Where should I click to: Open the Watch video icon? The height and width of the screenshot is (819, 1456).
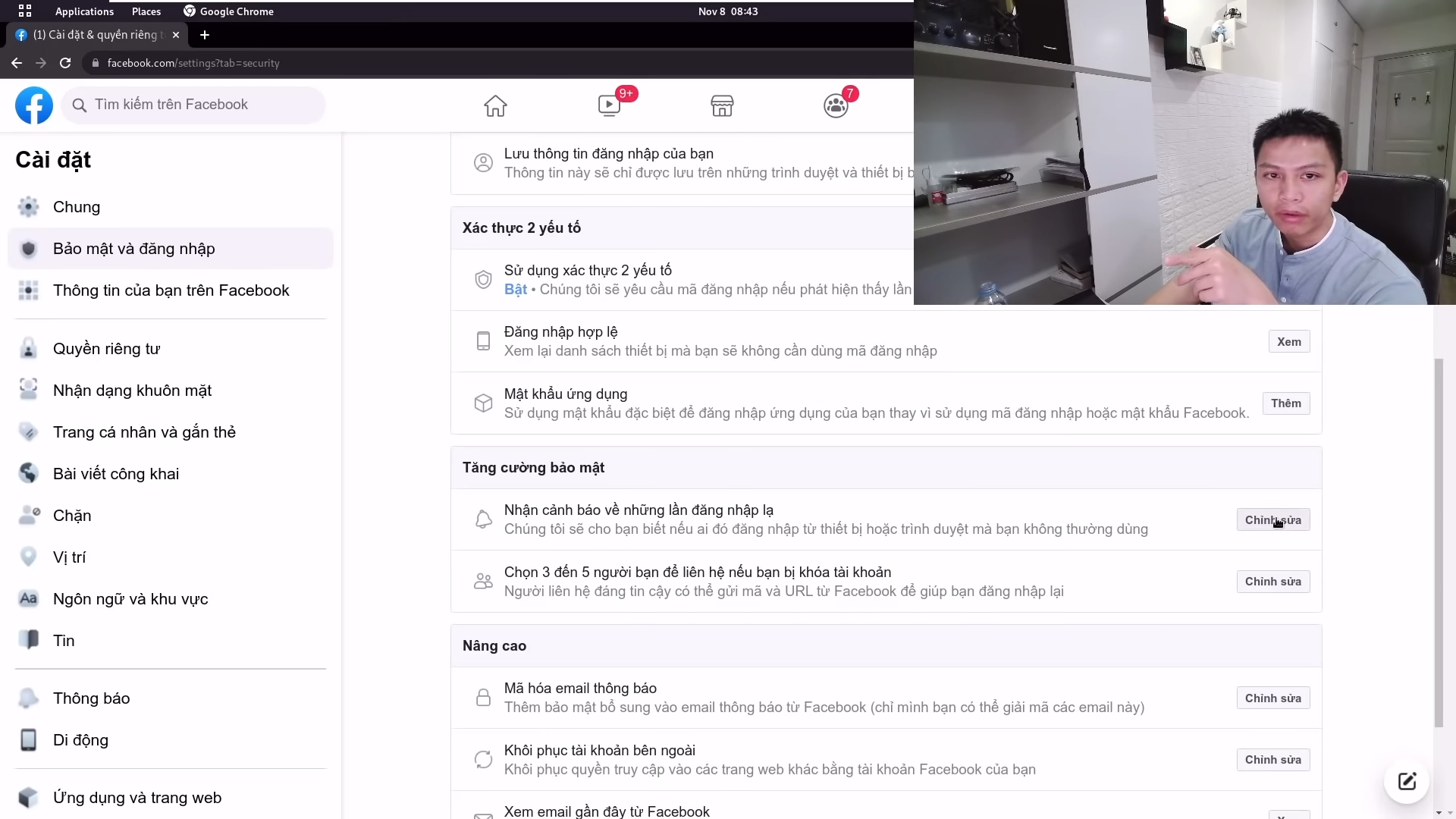tap(609, 105)
